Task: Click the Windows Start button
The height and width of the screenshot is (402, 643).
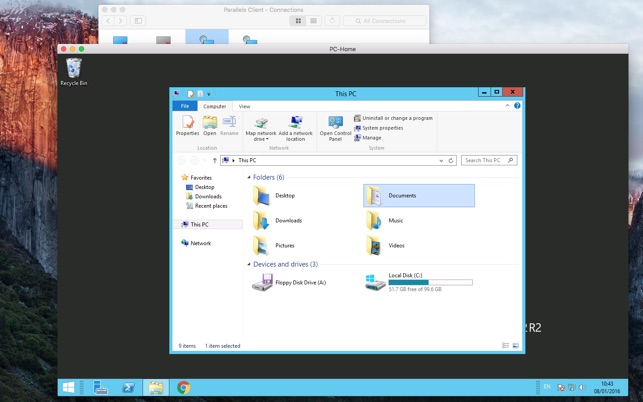Action: (69, 388)
